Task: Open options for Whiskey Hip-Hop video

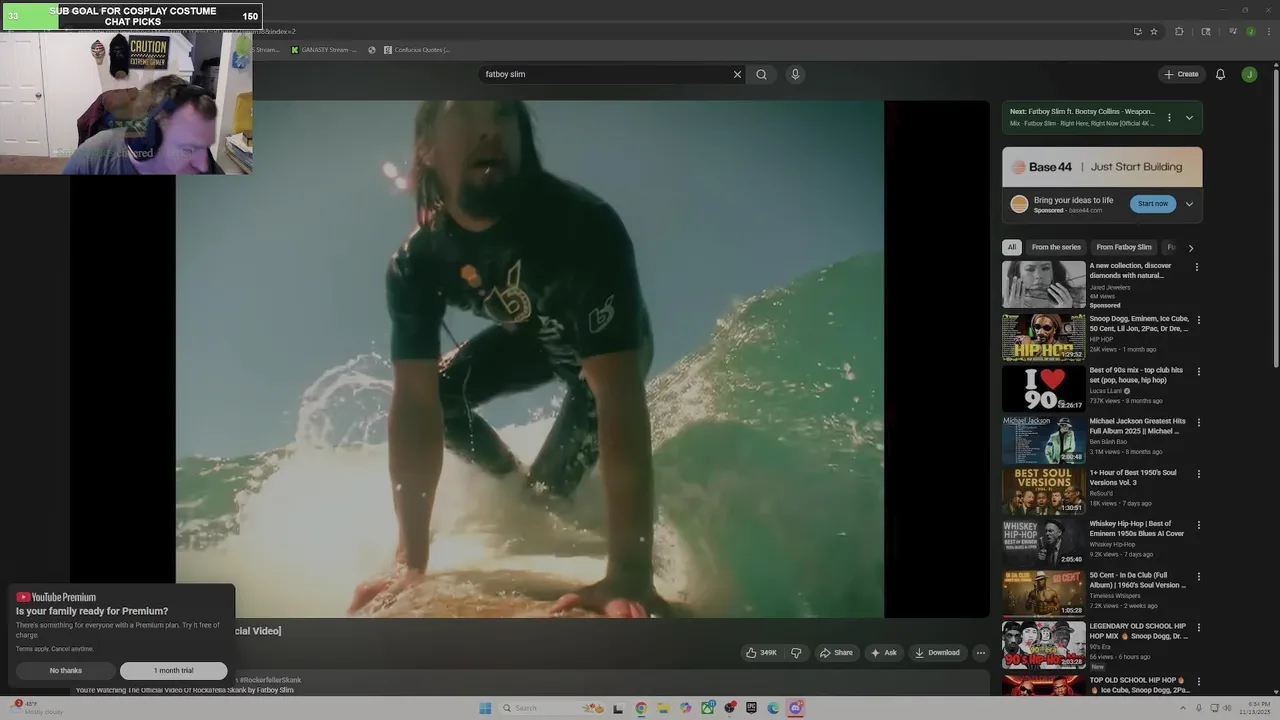Action: pos(1199,525)
